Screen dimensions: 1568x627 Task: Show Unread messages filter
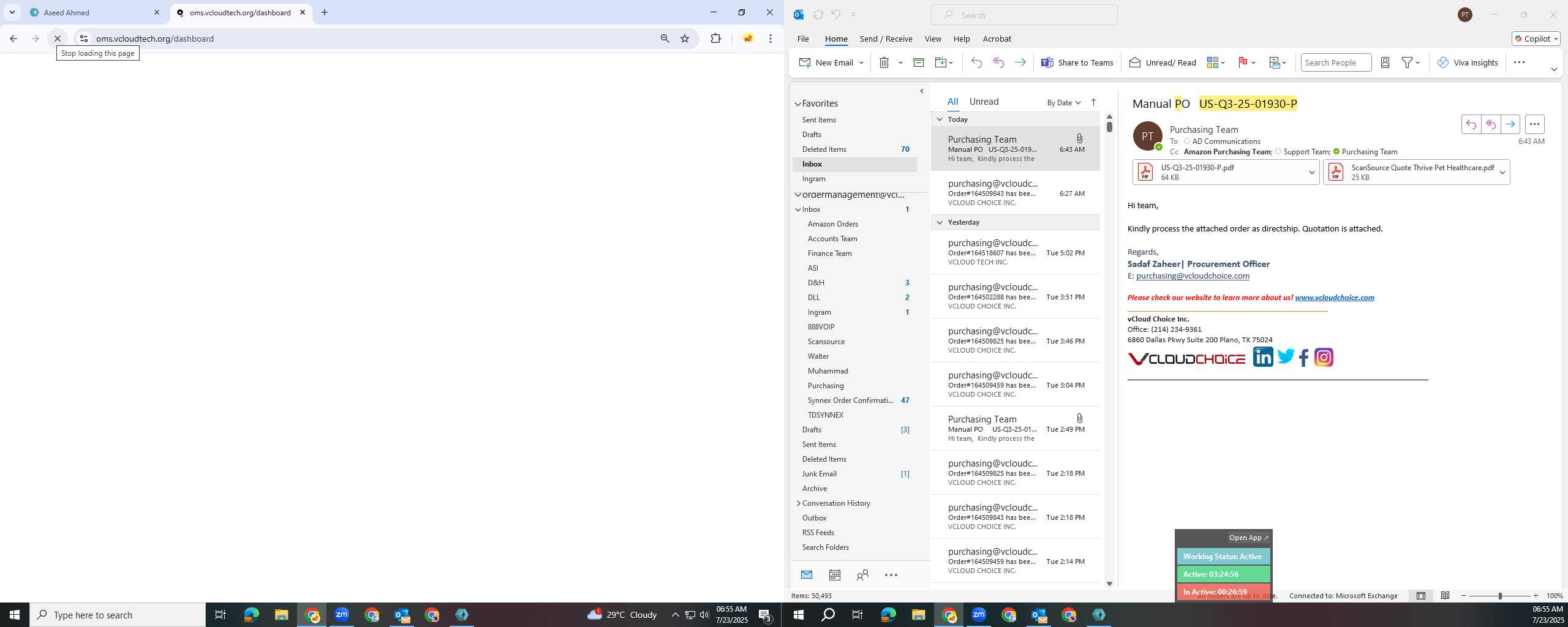984,102
